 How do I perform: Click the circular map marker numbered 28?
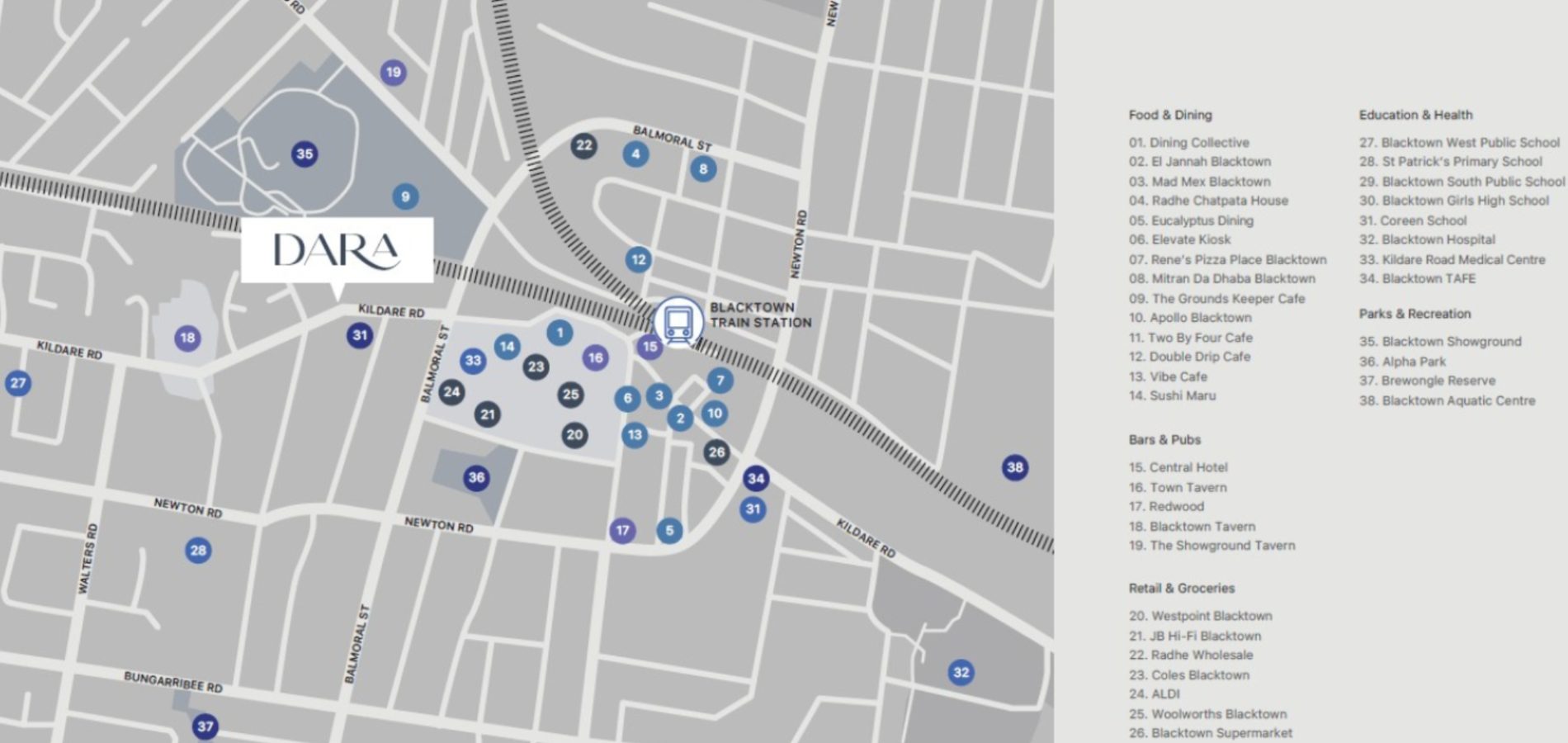[x=198, y=551]
